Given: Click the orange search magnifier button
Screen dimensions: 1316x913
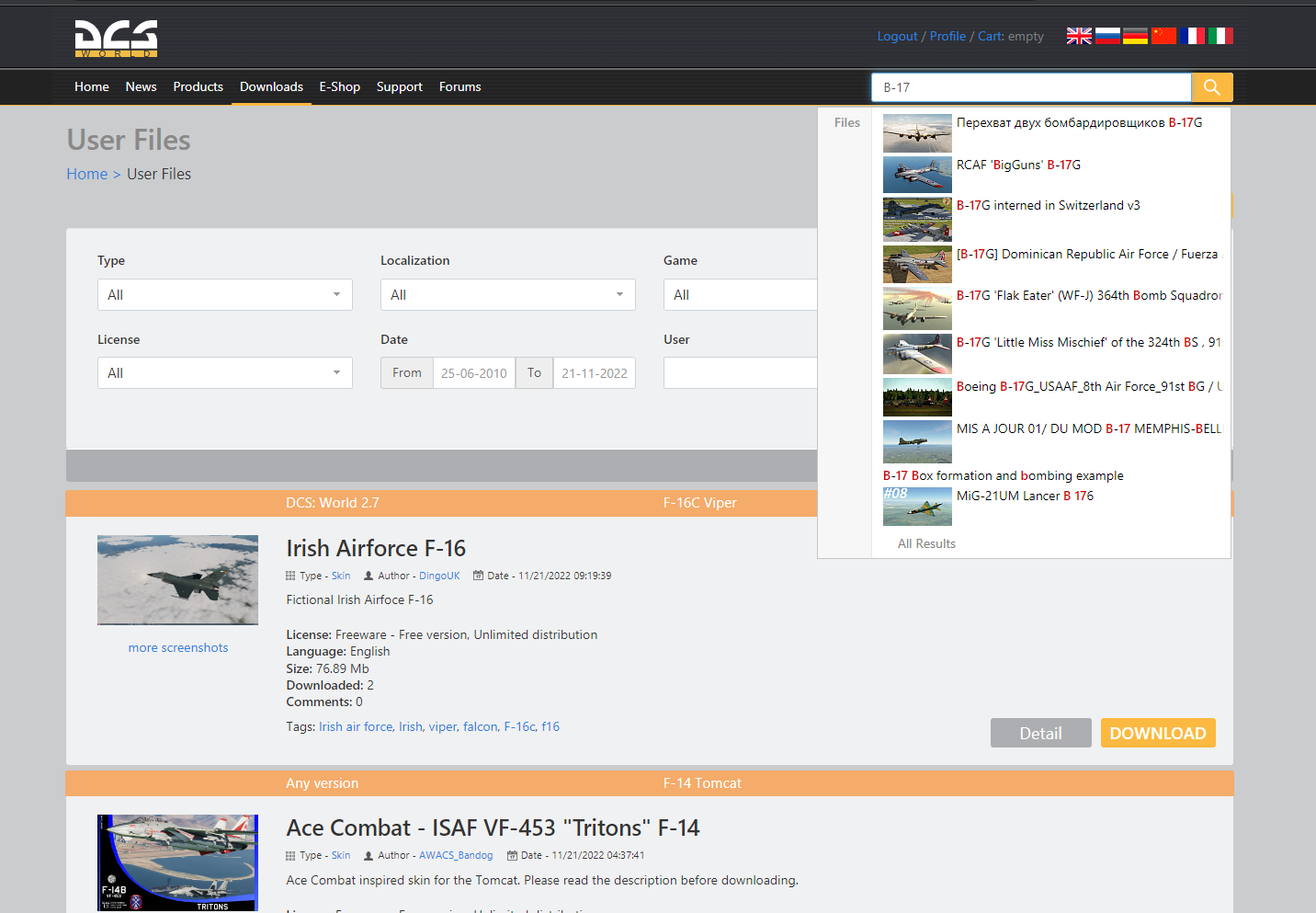Looking at the screenshot, I should (x=1212, y=87).
